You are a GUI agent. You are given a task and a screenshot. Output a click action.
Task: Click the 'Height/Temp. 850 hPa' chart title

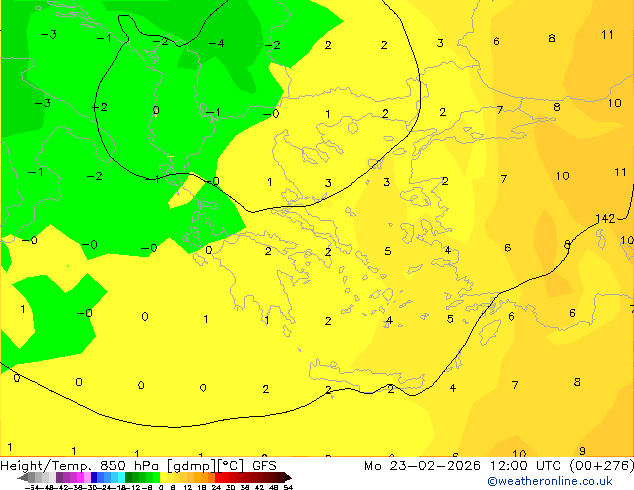[x=80, y=466]
